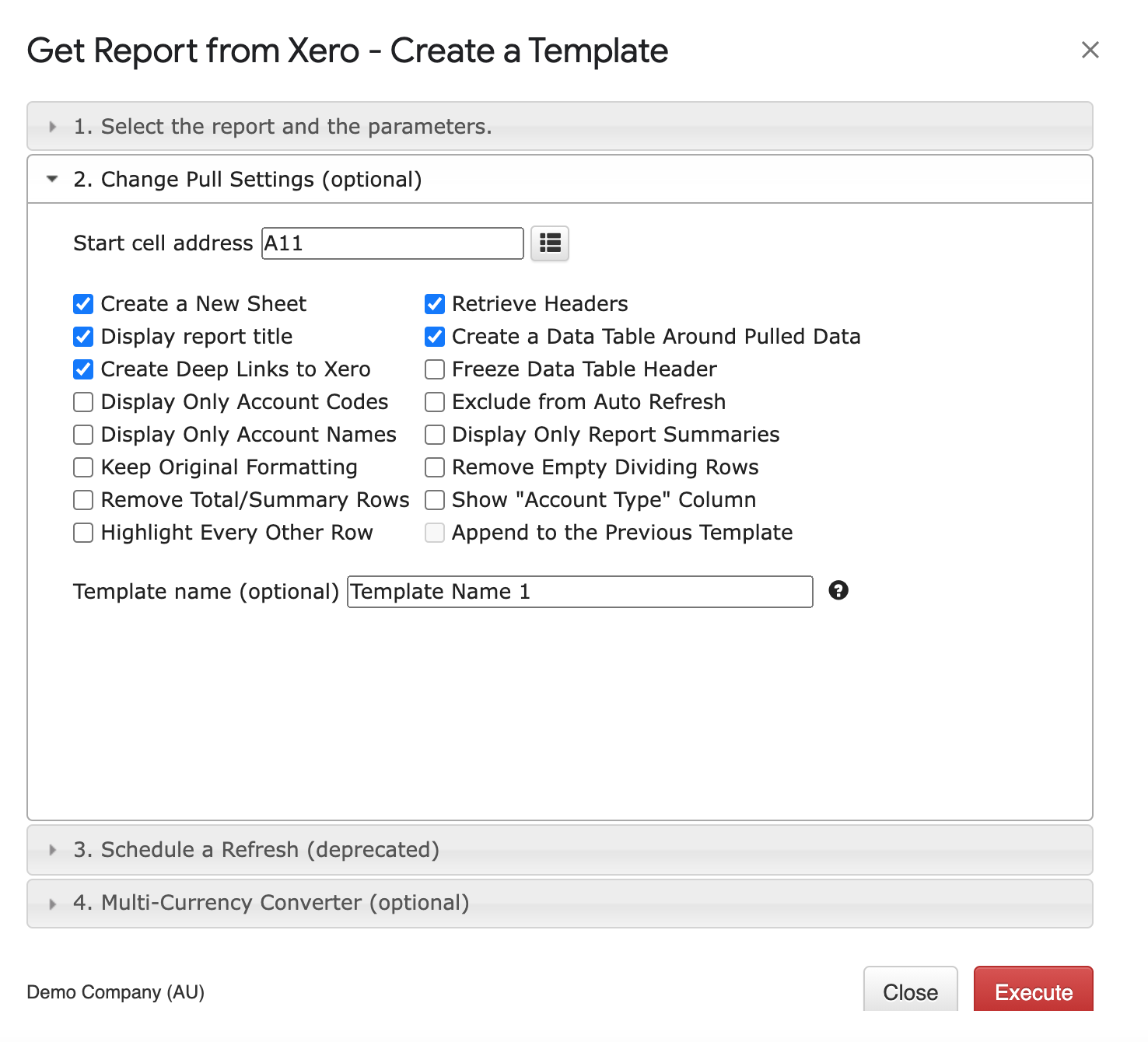Viewport: 1148px width, 1042px height.
Task: Uncheck Create Deep Links to Xero
Action: (x=83, y=369)
